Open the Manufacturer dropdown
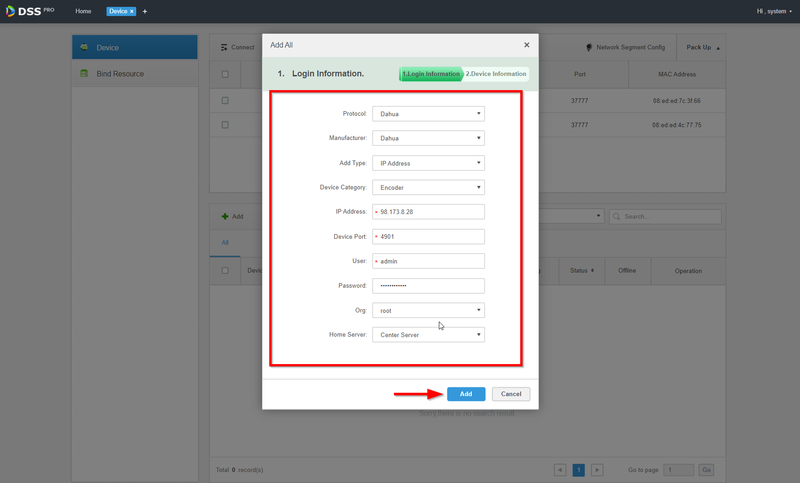 coord(428,138)
